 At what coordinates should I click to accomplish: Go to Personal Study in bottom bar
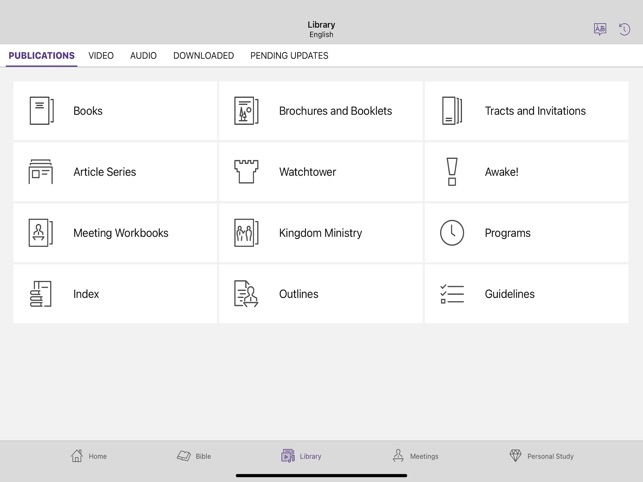[541, 456]
